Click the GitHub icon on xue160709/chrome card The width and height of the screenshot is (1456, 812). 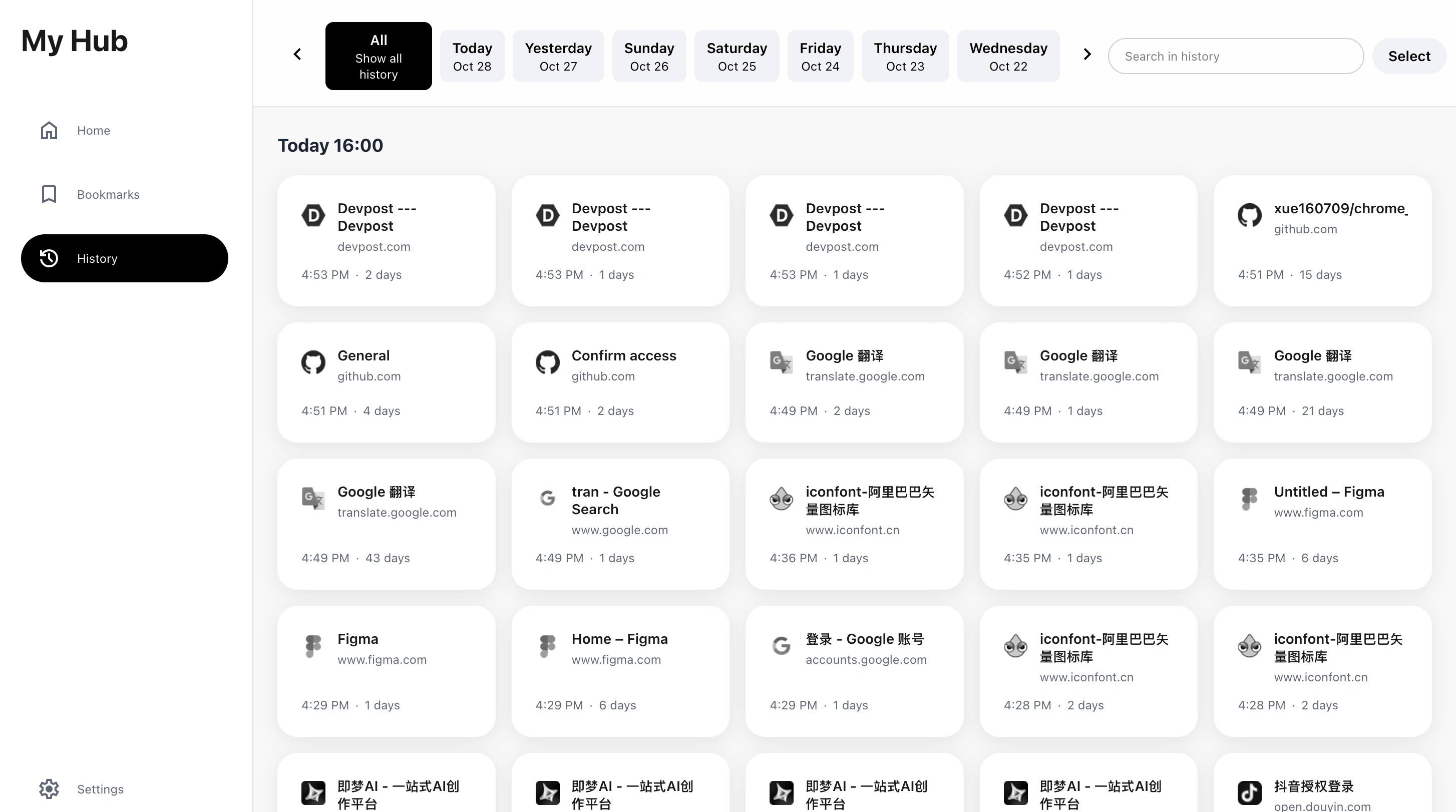[1249, 215]
